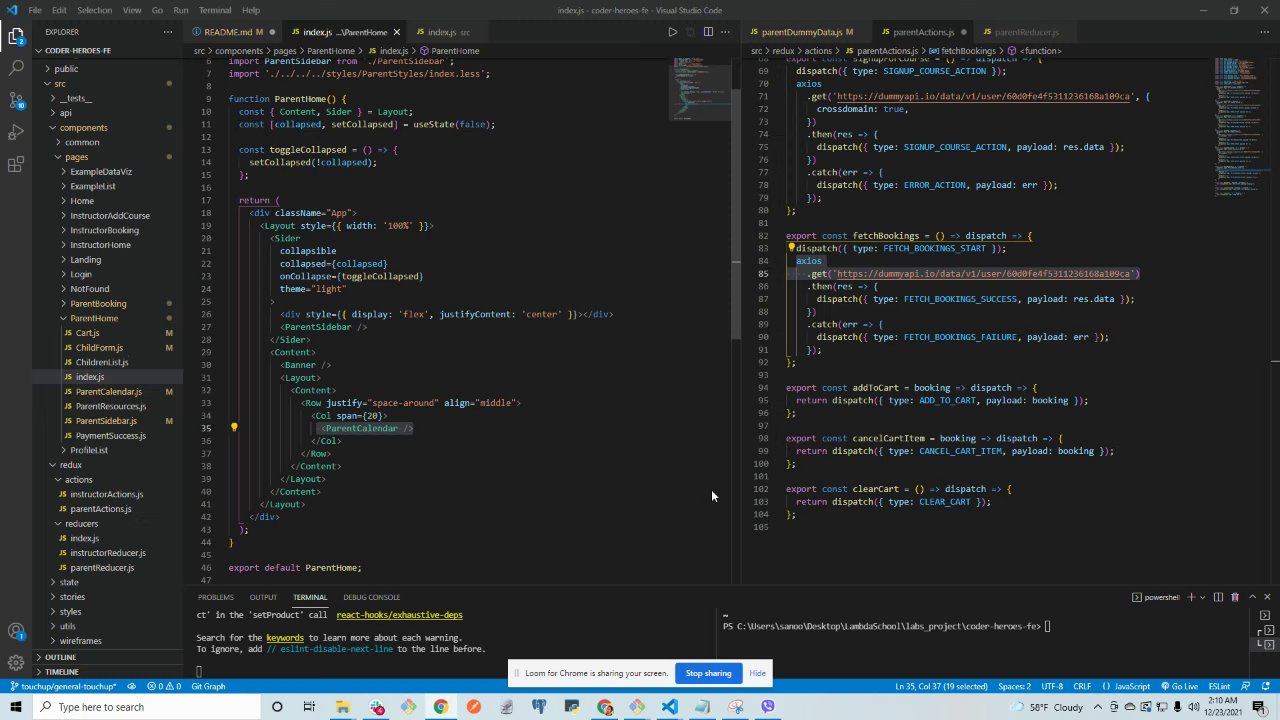Click the Manage gear icon
The height and width of the screenshot is (720, 1280).
coord(16,662)
